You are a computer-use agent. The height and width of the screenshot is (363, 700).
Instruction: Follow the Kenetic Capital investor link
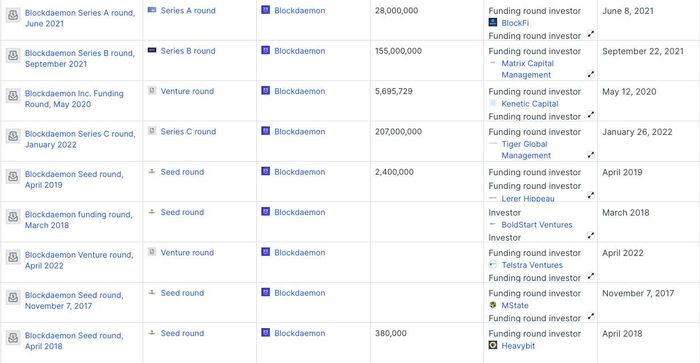pyautogui.click(x=529, y=104)
